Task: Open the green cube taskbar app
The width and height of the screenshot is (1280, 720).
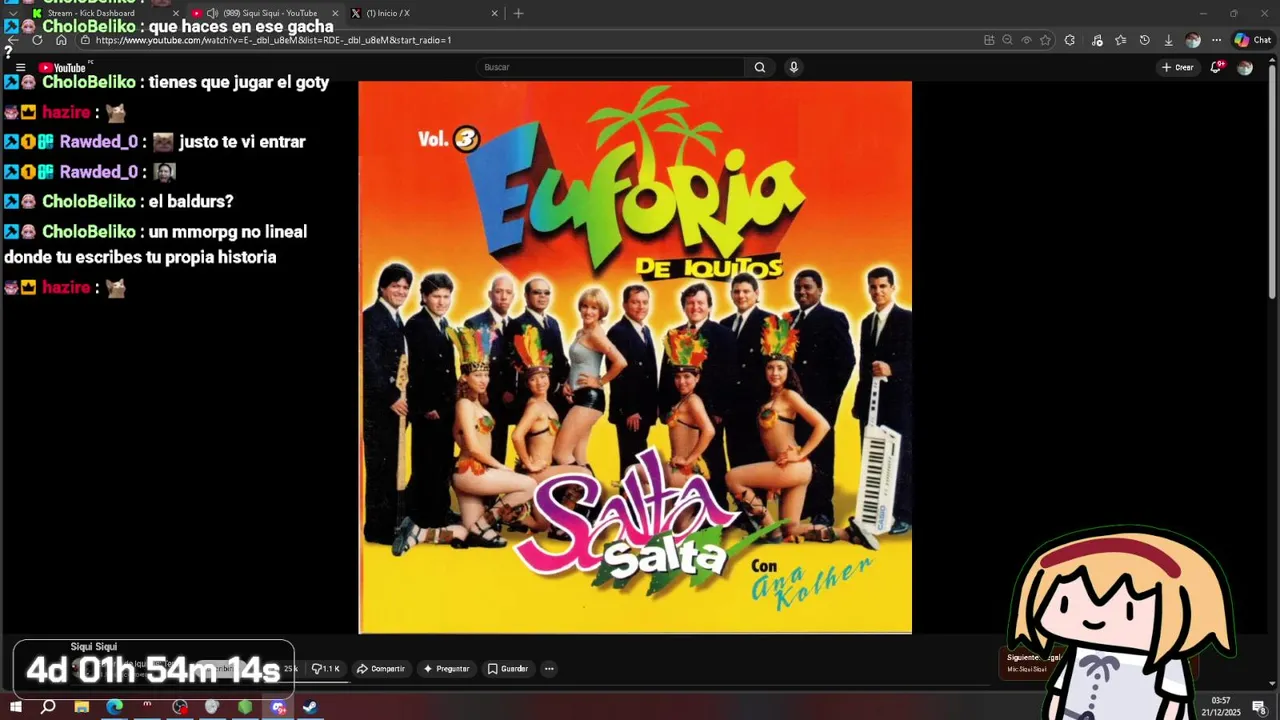Action: (x=245, y=707)
